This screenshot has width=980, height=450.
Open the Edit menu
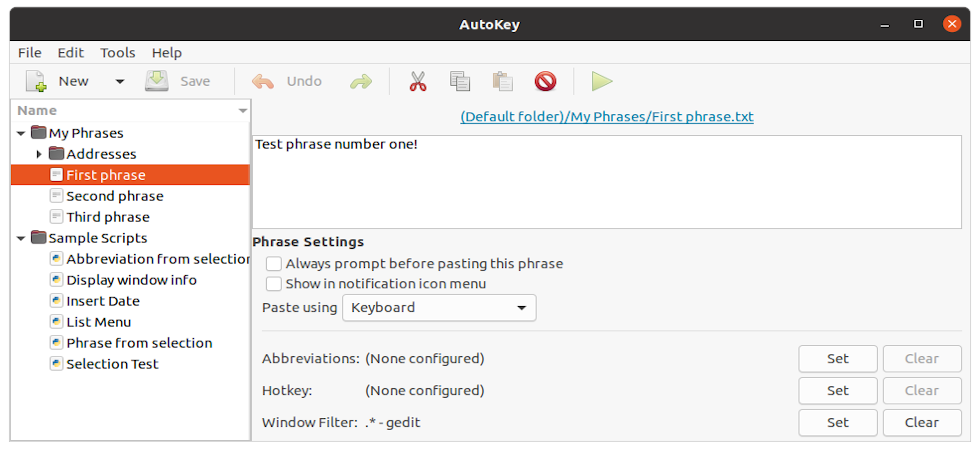(x=71, y=53)
